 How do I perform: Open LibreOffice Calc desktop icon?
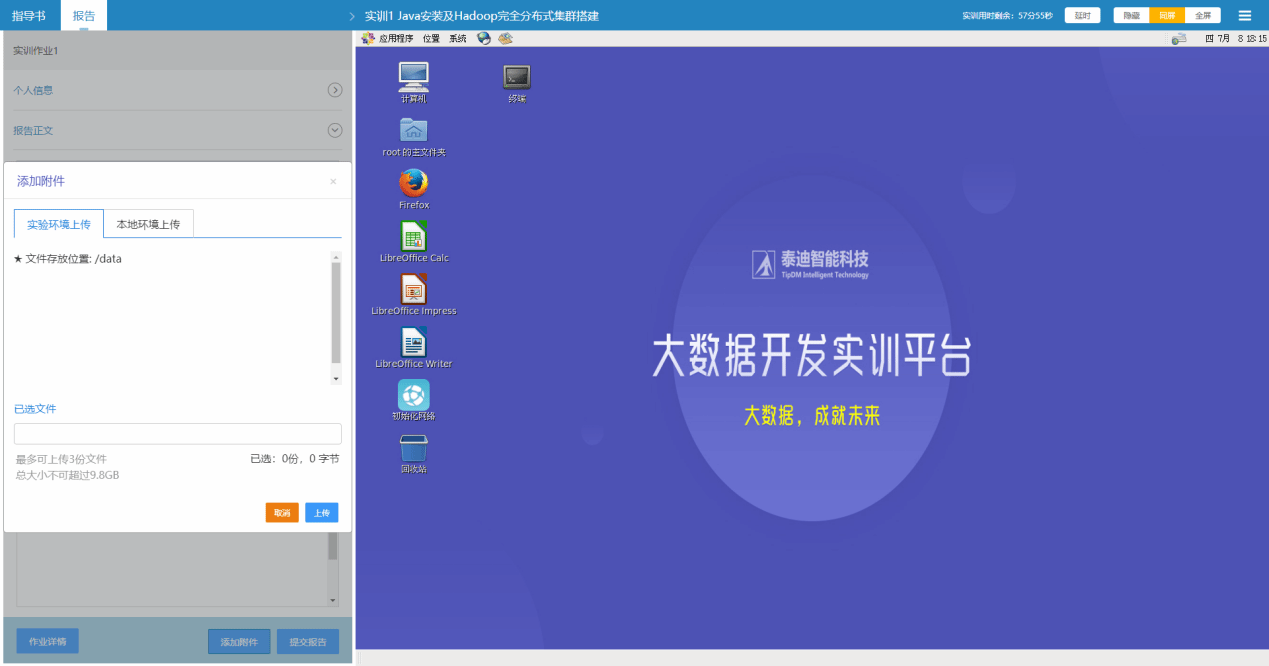point(414,241)
